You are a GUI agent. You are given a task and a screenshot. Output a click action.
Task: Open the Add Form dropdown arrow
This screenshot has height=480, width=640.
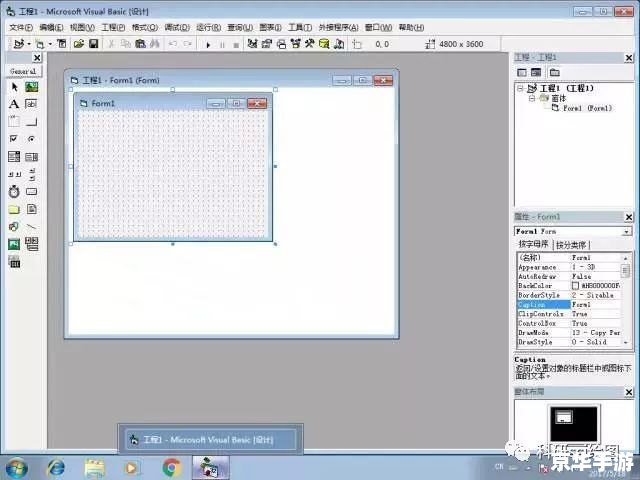(x=50, y=44)
